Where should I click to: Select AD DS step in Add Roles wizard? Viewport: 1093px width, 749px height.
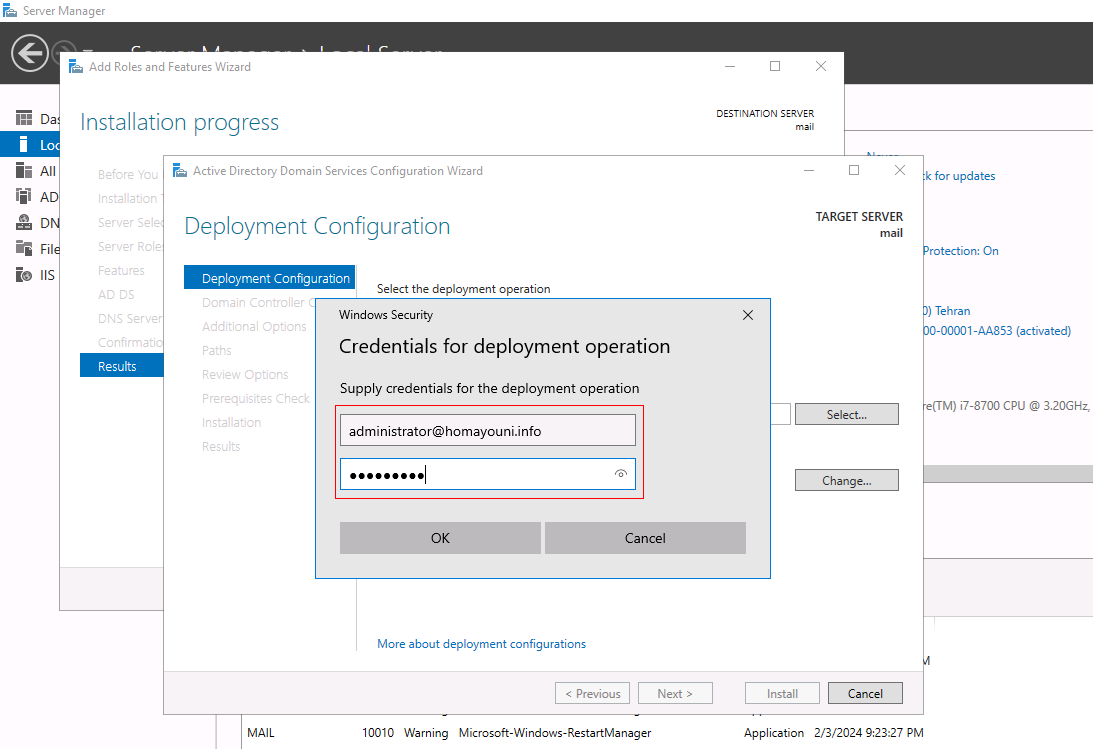[x=116, y=295]
